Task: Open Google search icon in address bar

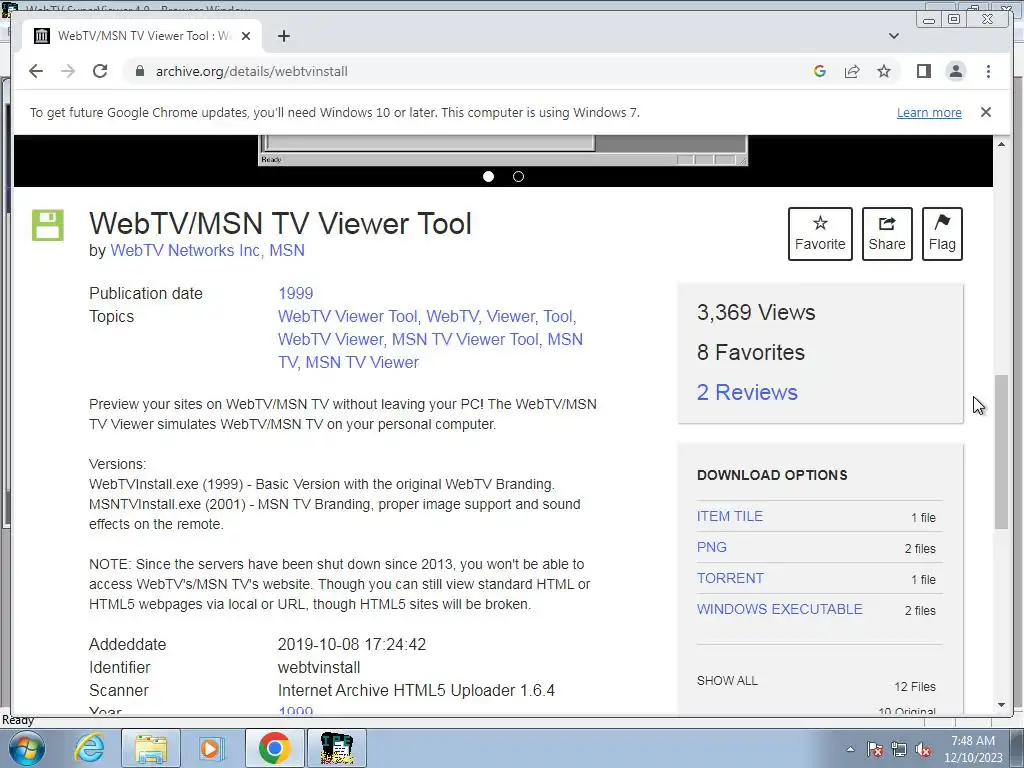Action: pos(820,71)
